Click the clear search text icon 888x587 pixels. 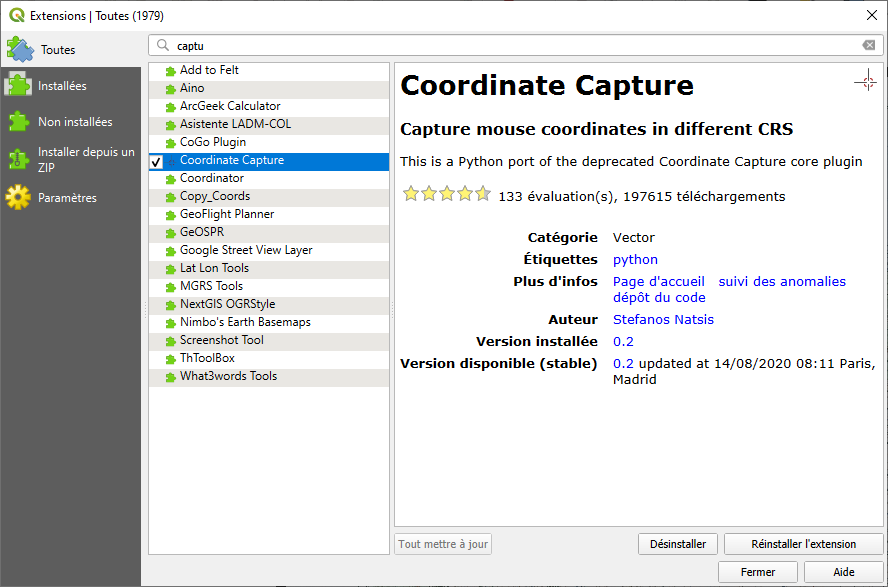pos(869,46)
